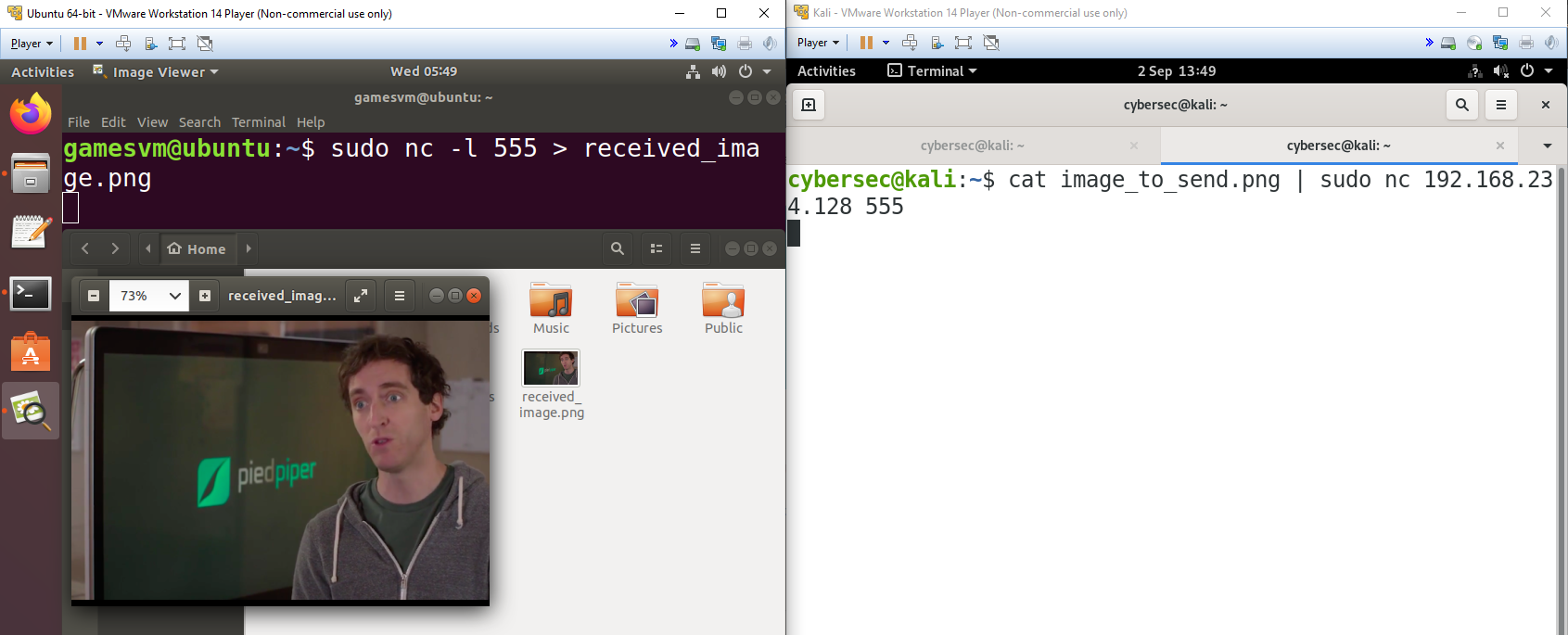
Task: Open Firefox from the Ubuntu dock
Action: [x=31, y=114]
